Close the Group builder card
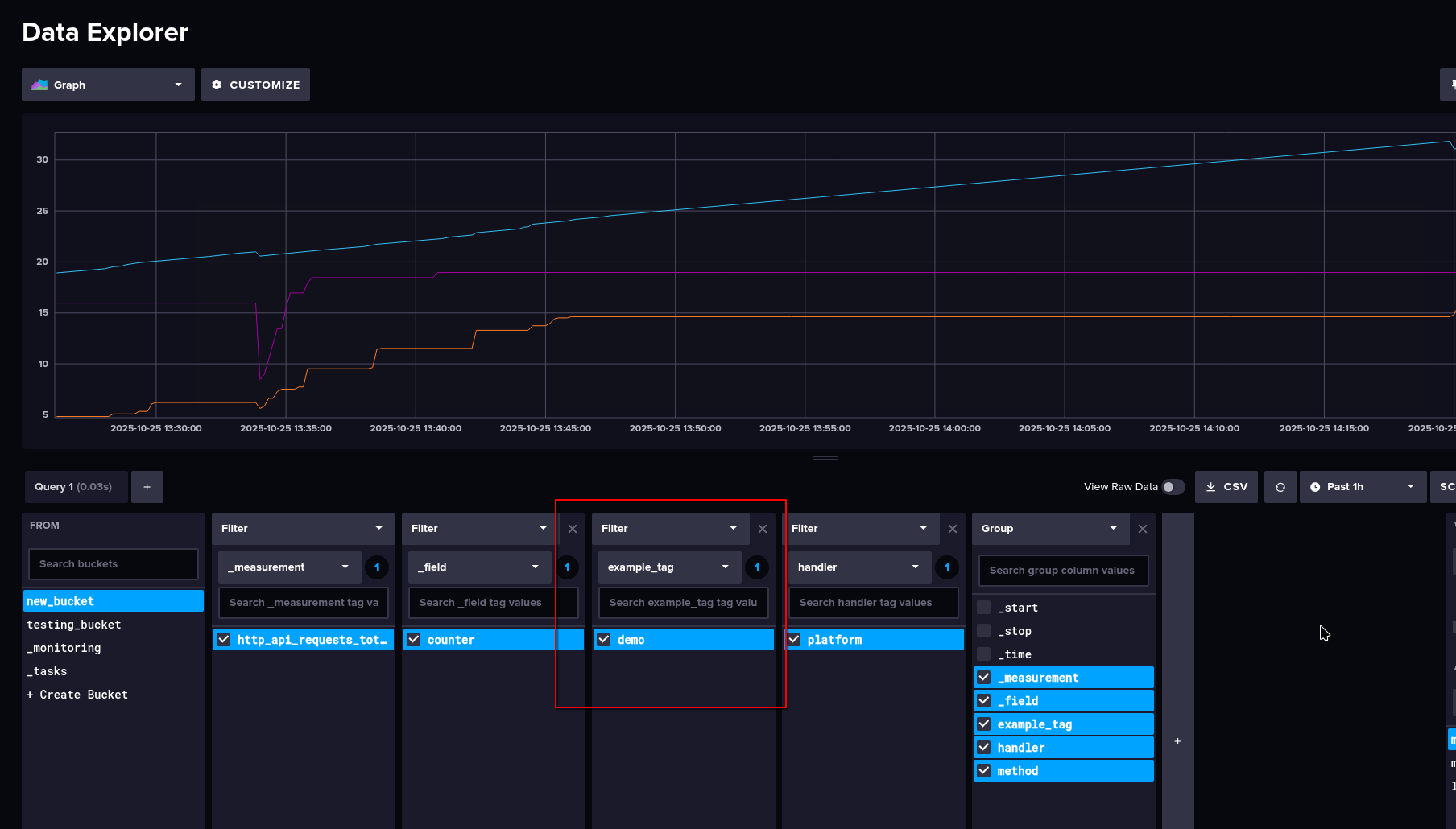This screenshot has height=829, width=1456. [x=1142, y=529]
